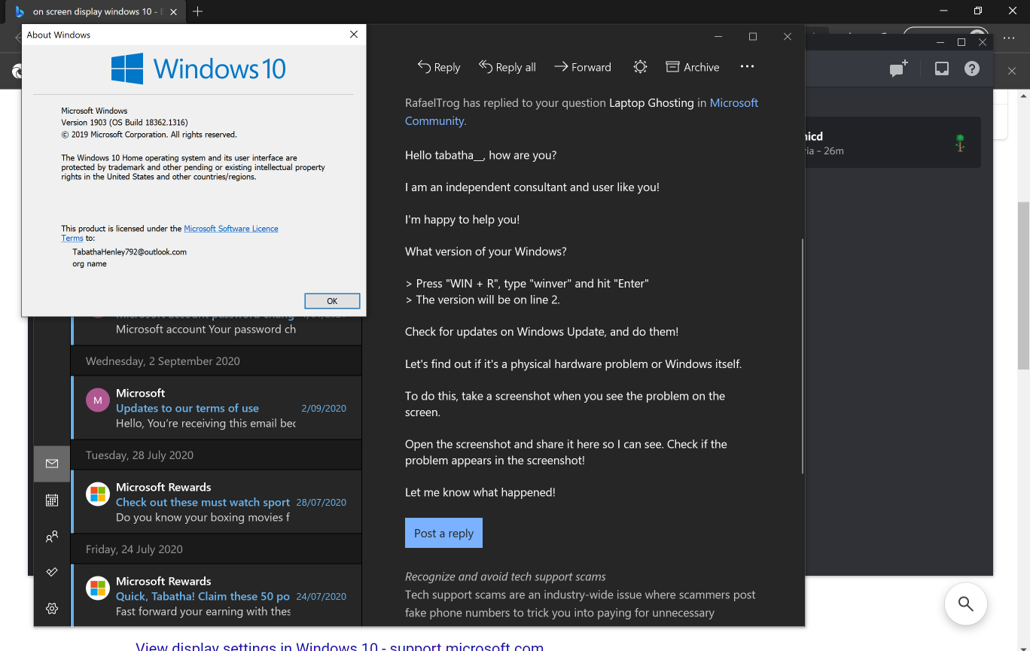Maximize the Mail window

click(753, 37)
